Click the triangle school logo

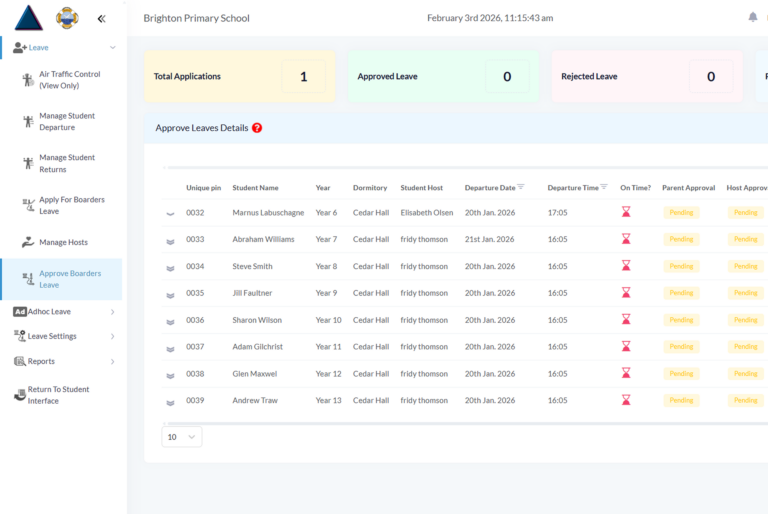pos(29,18)
